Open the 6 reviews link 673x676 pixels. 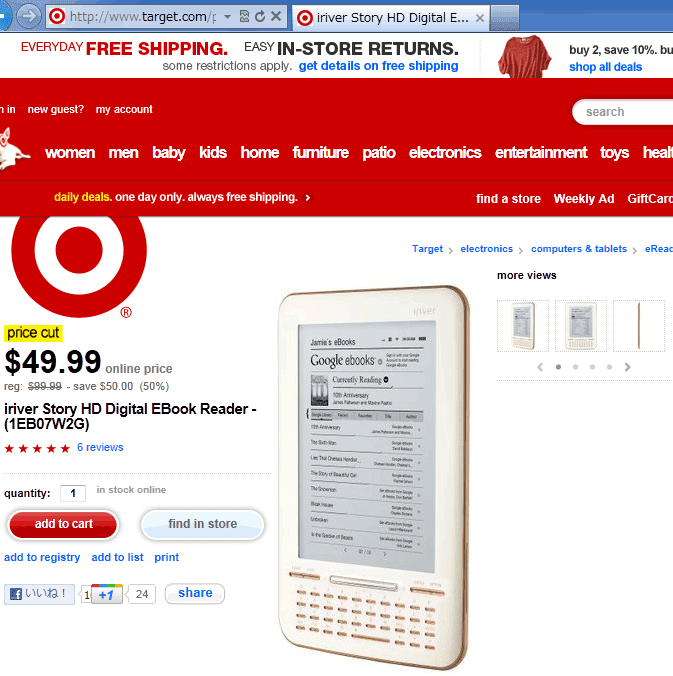tap(100, 448)
